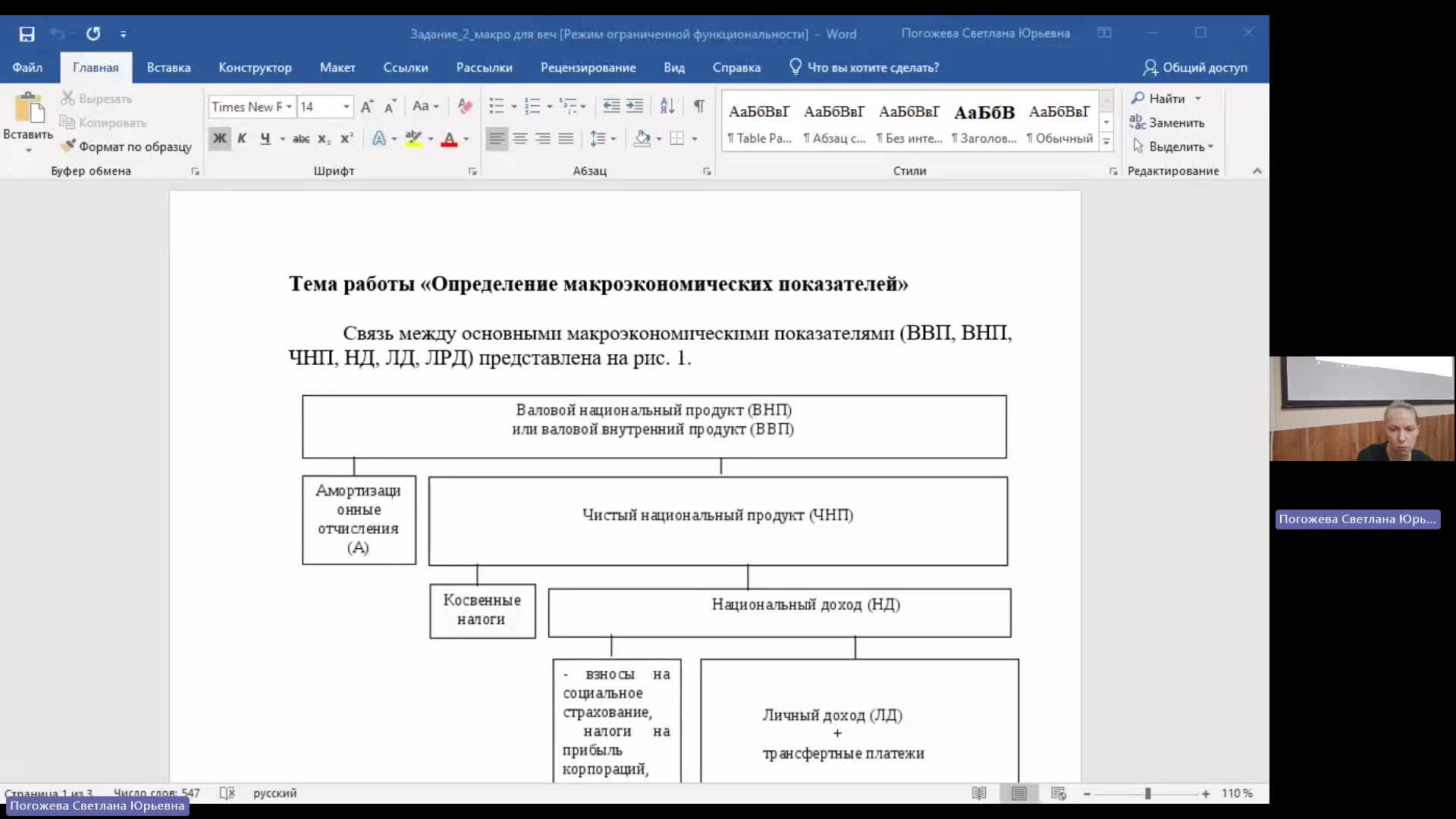The width and height of the screenshot is (1456, 819).
Task: Apply the Обычный style
Action: coord(1059,124)
